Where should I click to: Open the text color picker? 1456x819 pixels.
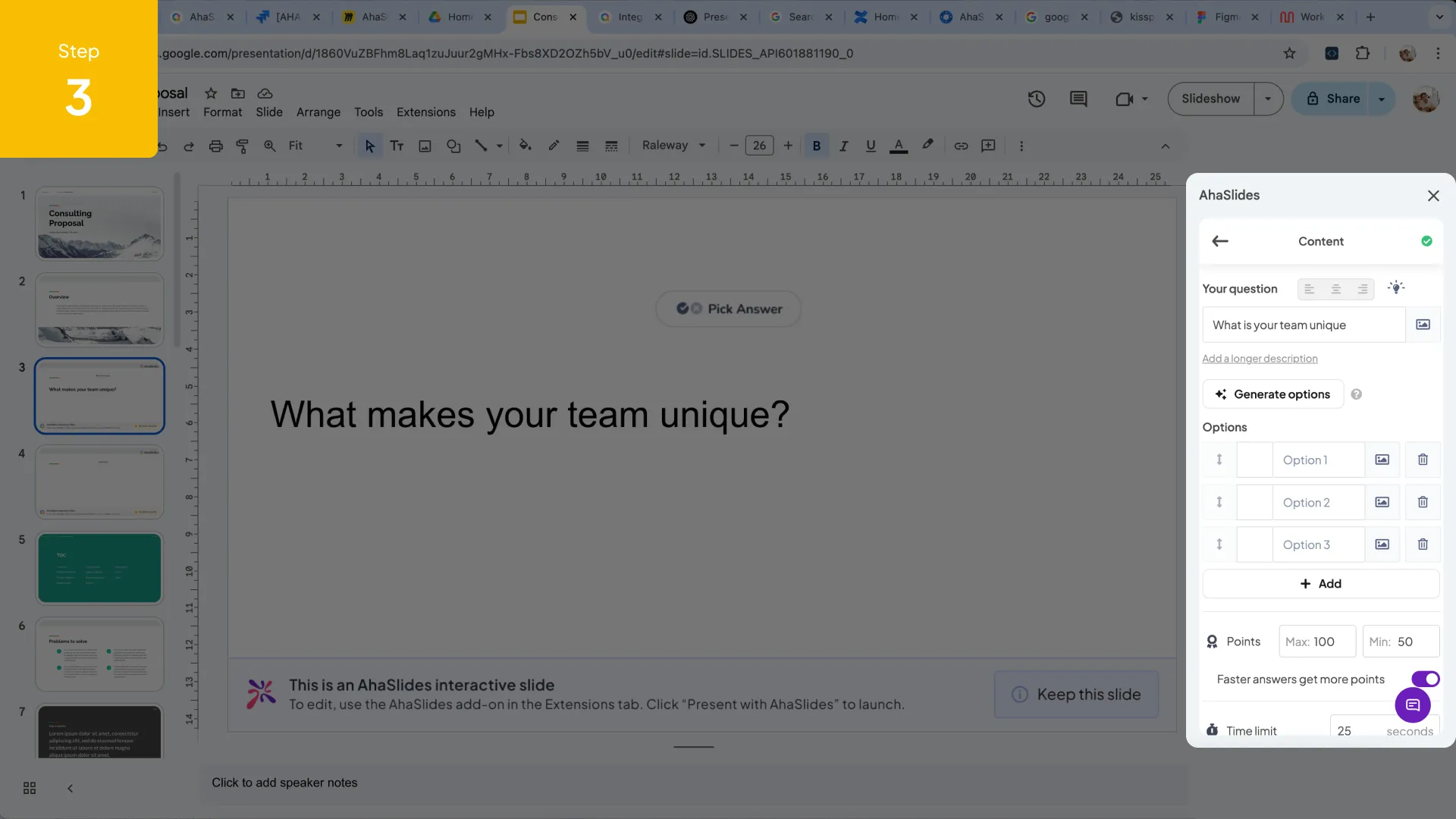coord(899,146)
